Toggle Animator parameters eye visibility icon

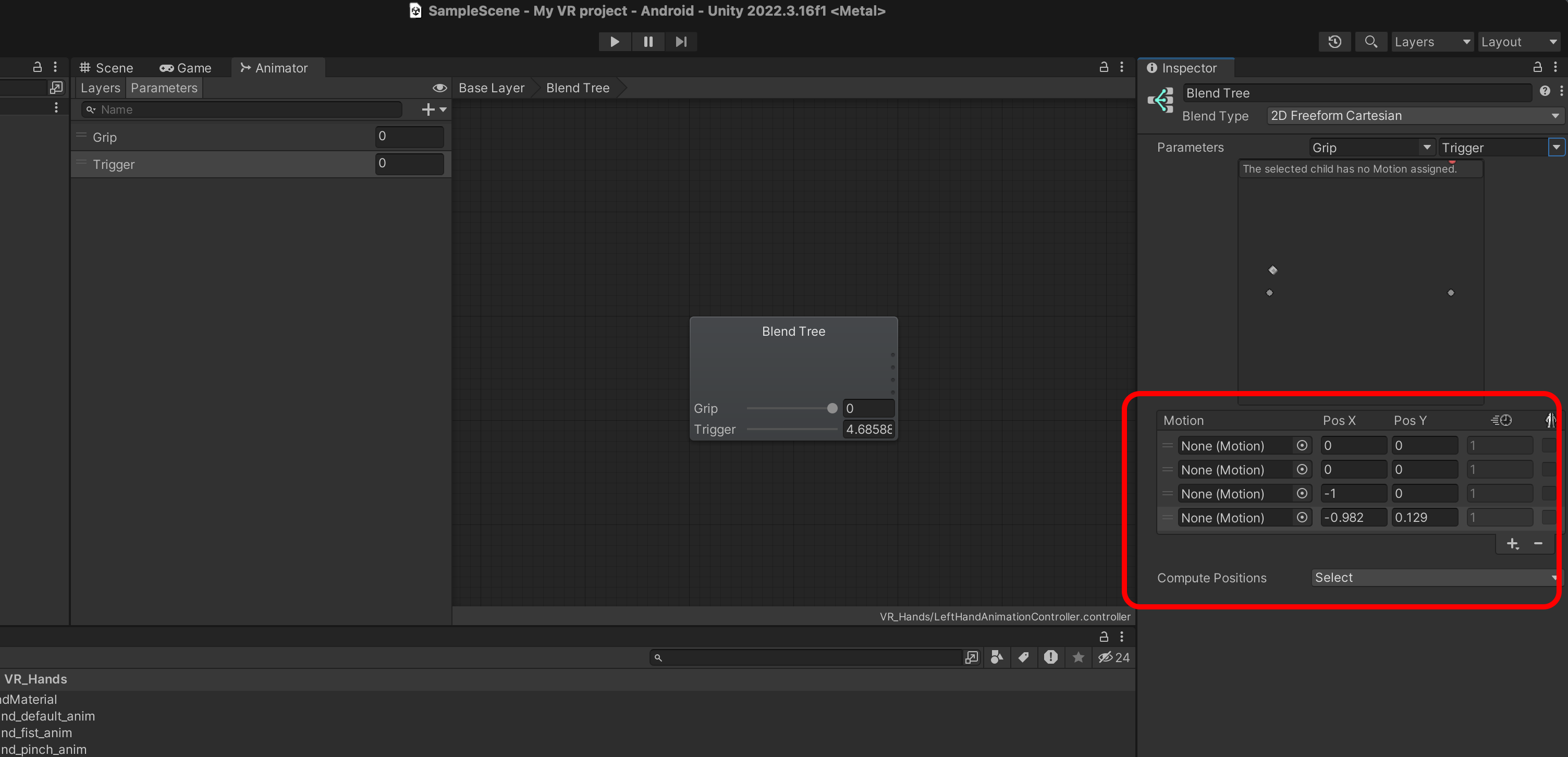coord(439,88)
